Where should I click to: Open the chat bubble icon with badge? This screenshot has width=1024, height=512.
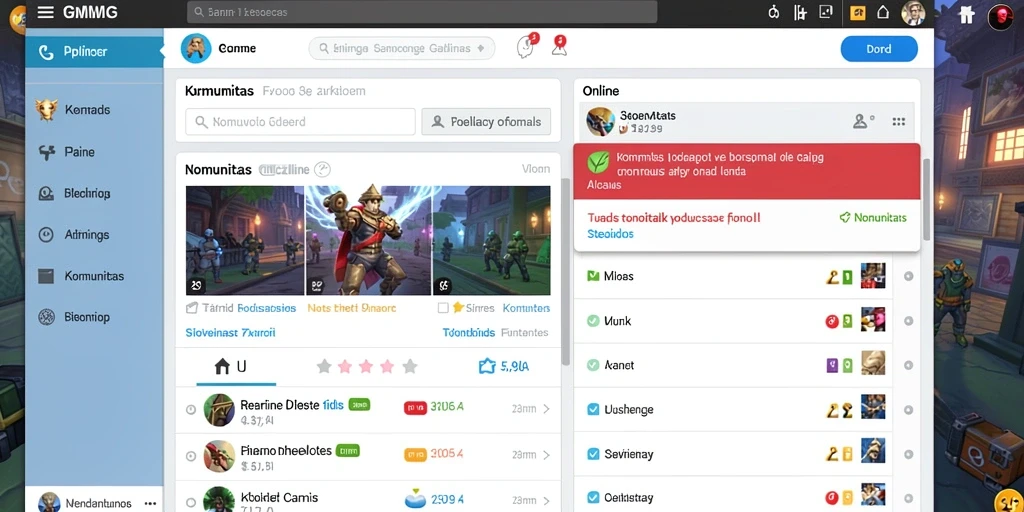526,47
